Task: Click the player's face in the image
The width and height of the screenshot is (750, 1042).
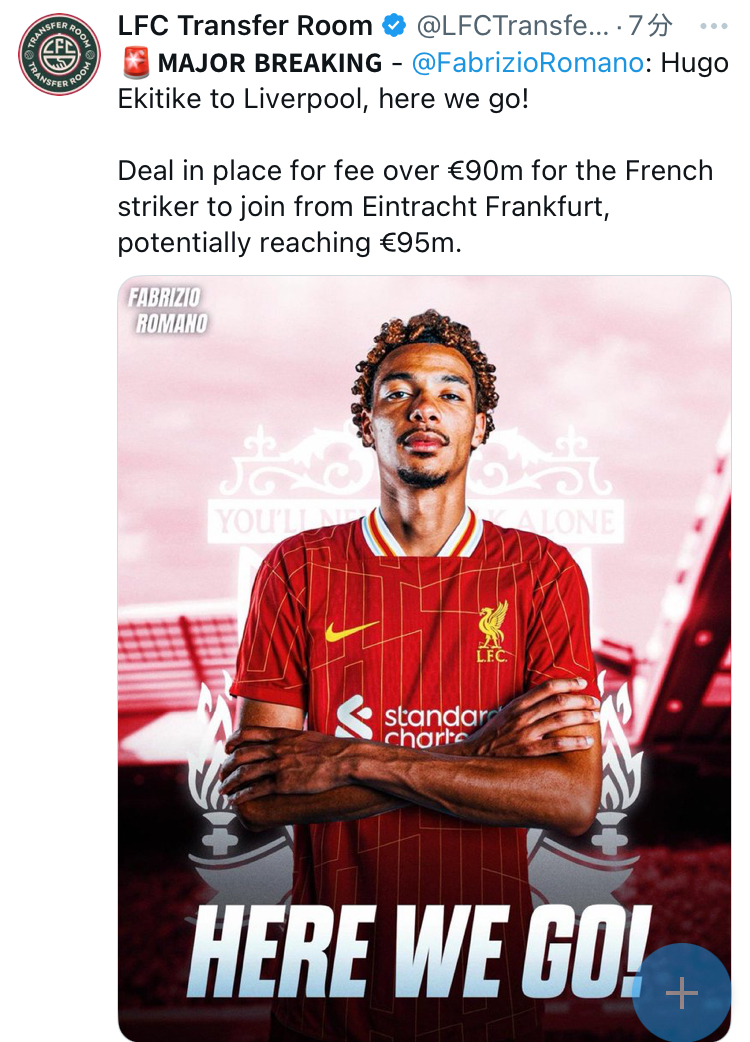Action: click(x=423, y=411)
